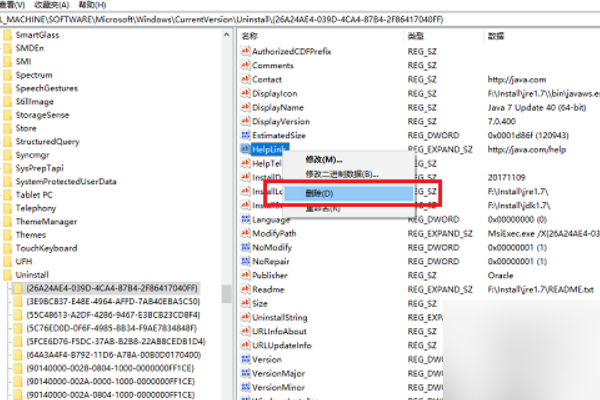Image resolution: width=600 pixels, height=400 pixels.
Task: Click the data cell '0x0001d86f (120943)'
Action: tap(528, 136)
